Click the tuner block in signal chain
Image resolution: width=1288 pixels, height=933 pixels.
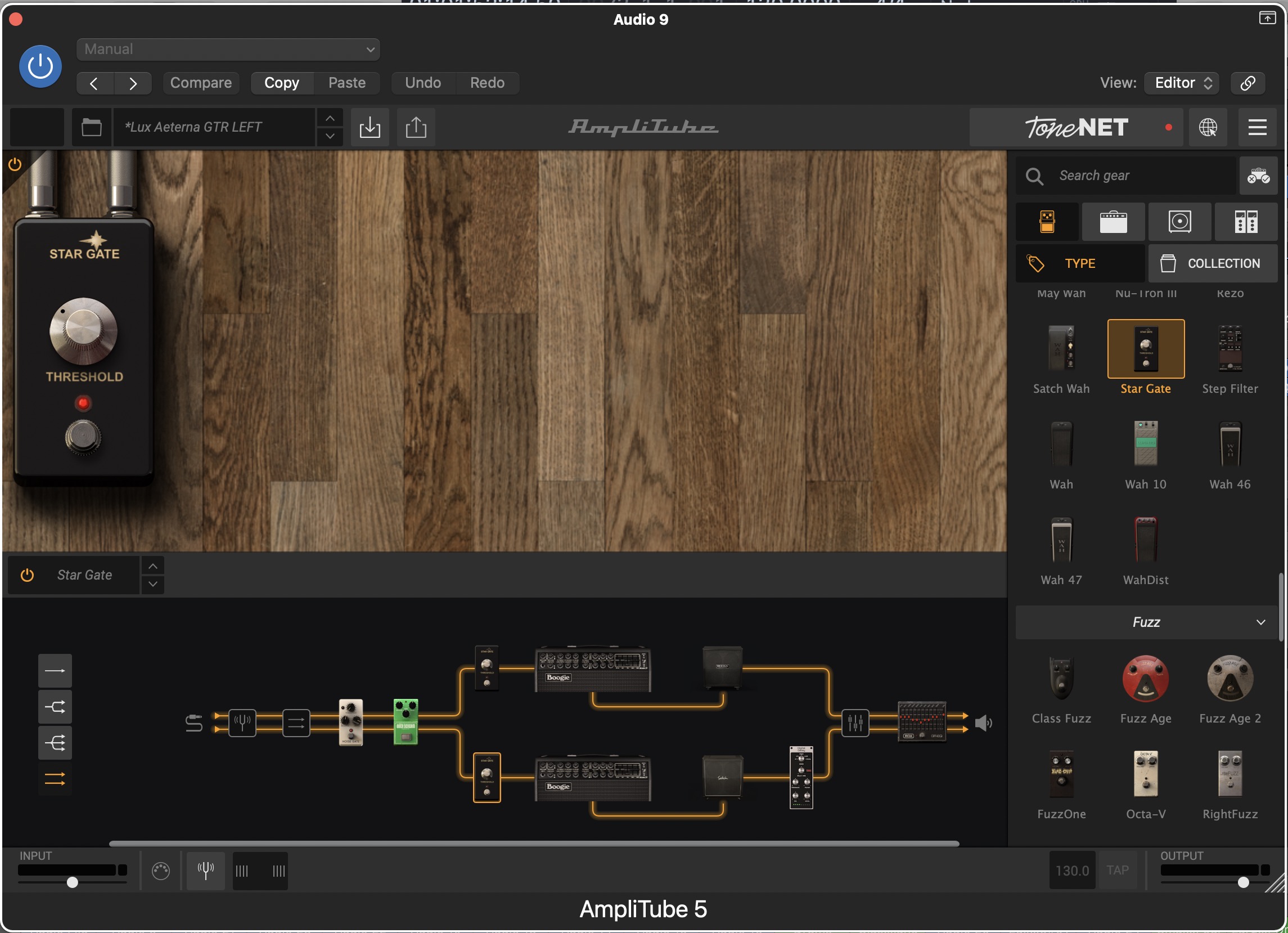click(242, 723)
